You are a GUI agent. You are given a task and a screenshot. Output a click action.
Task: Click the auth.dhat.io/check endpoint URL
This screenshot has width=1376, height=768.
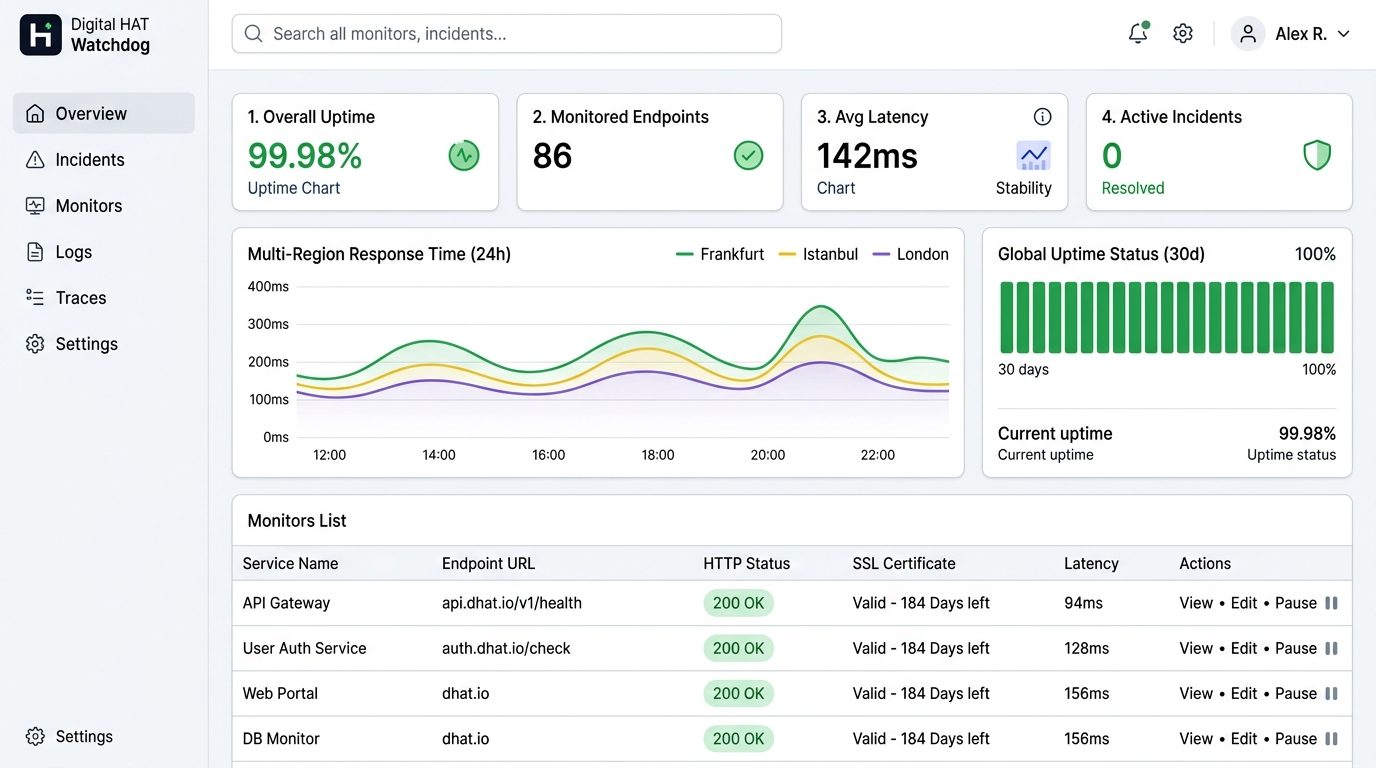(506, 648)
